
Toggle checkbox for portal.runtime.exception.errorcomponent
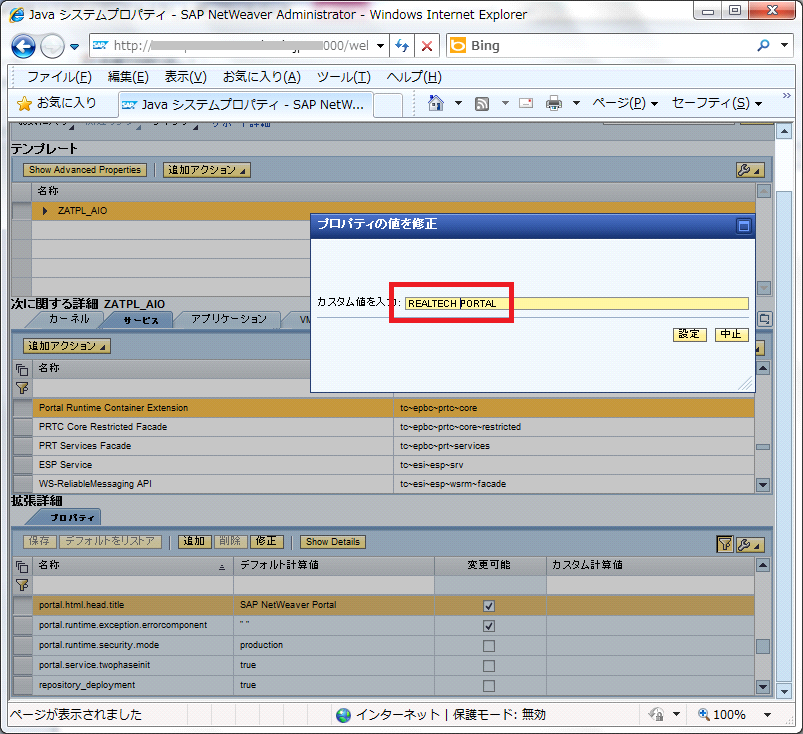489,626
